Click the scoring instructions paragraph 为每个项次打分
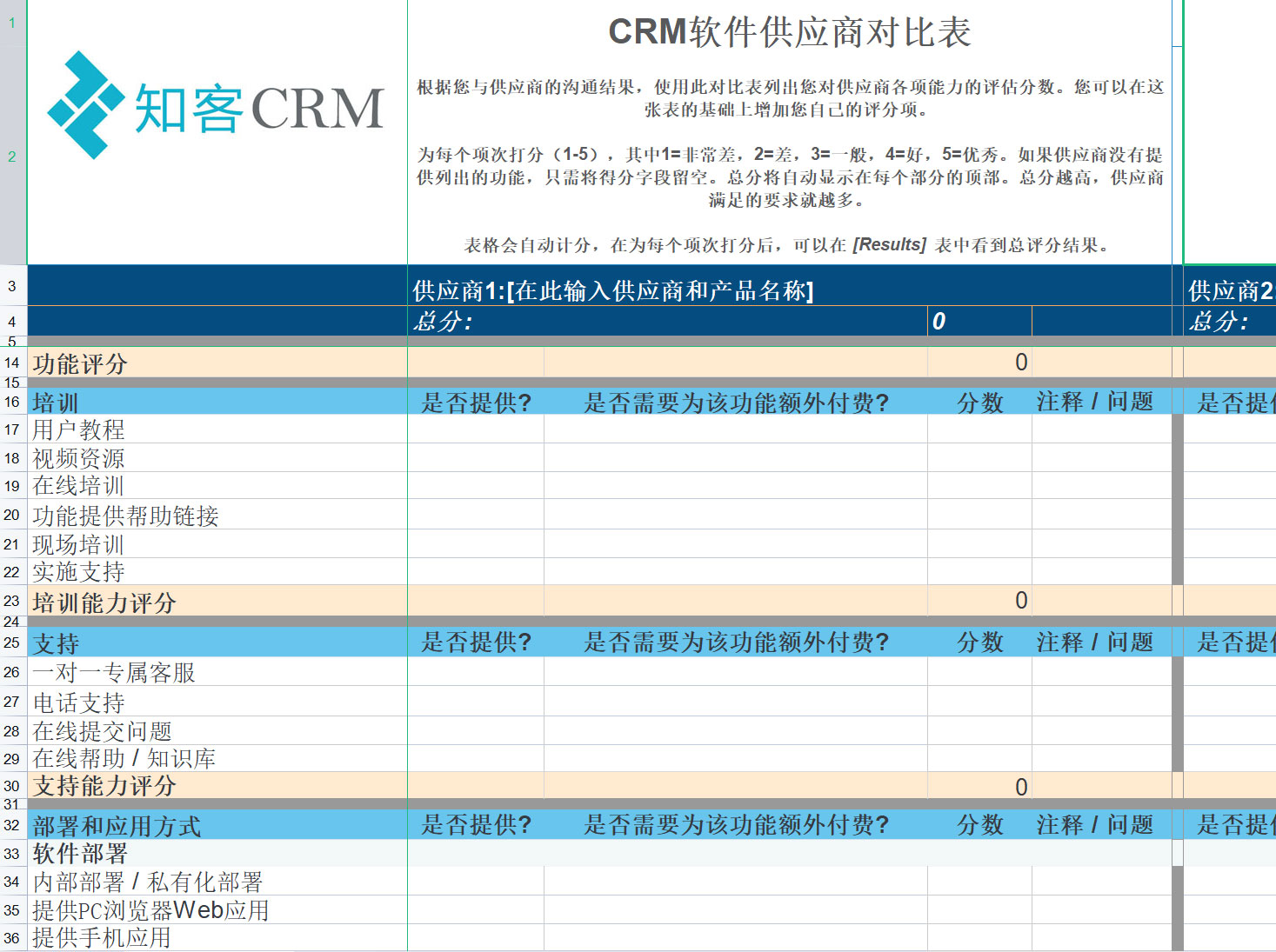Viewport: 1276px width, 952px height. click(x=790, y=177)
